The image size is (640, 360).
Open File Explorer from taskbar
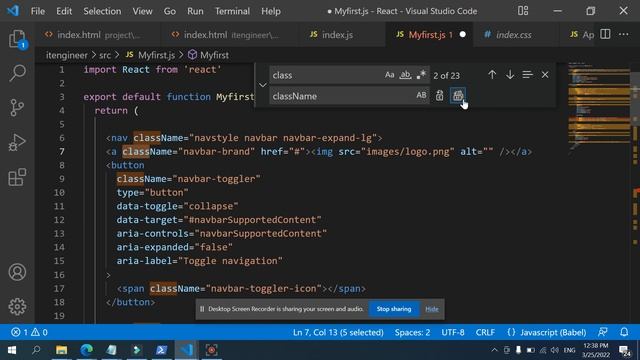61,350
